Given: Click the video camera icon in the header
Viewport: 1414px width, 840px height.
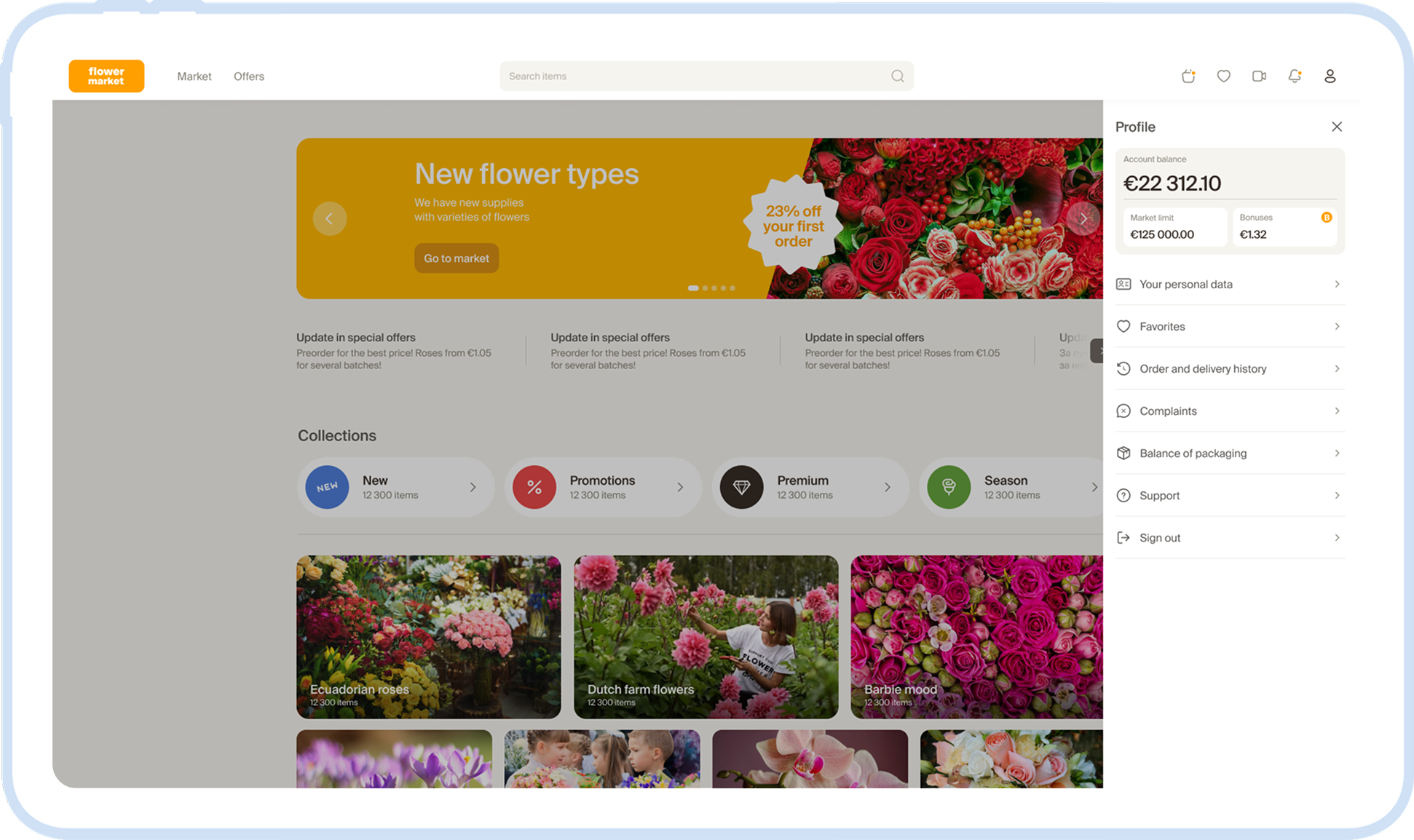Looking at the screenshot, I should 1259,76.
